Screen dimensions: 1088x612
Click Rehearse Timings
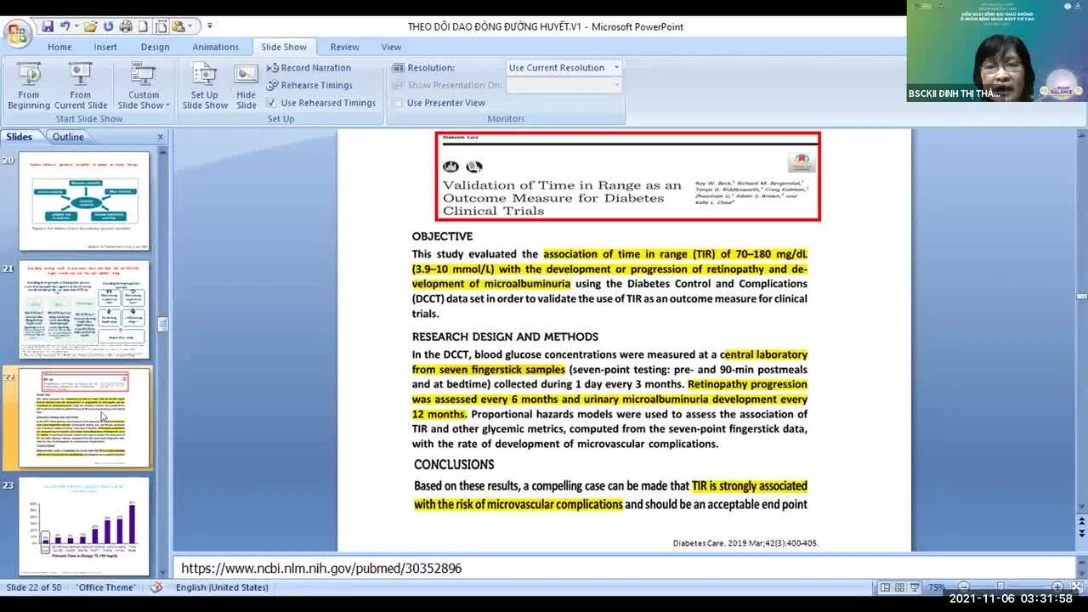pyautogui.click(x=309, y=85)
